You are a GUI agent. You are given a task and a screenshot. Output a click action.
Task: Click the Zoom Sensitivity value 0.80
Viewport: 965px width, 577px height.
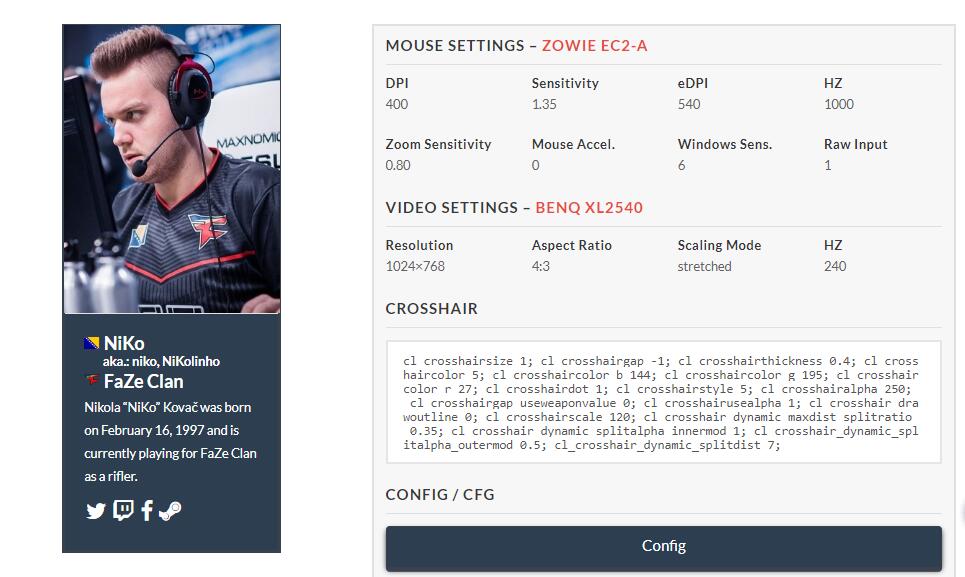pyautogui.click(x=398, y=165)
